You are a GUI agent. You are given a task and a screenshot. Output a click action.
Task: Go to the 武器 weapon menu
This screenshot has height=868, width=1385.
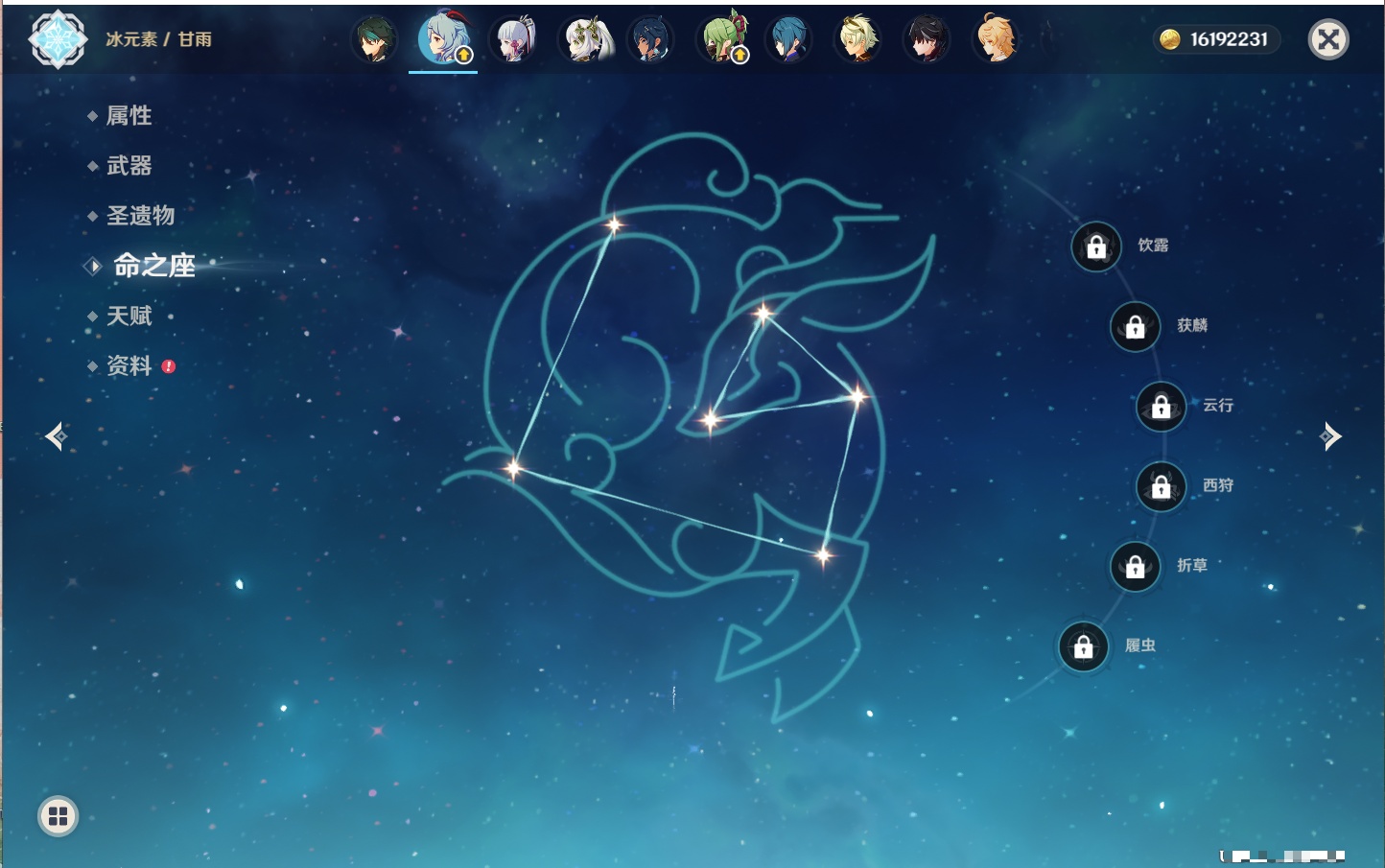[129, 166]
